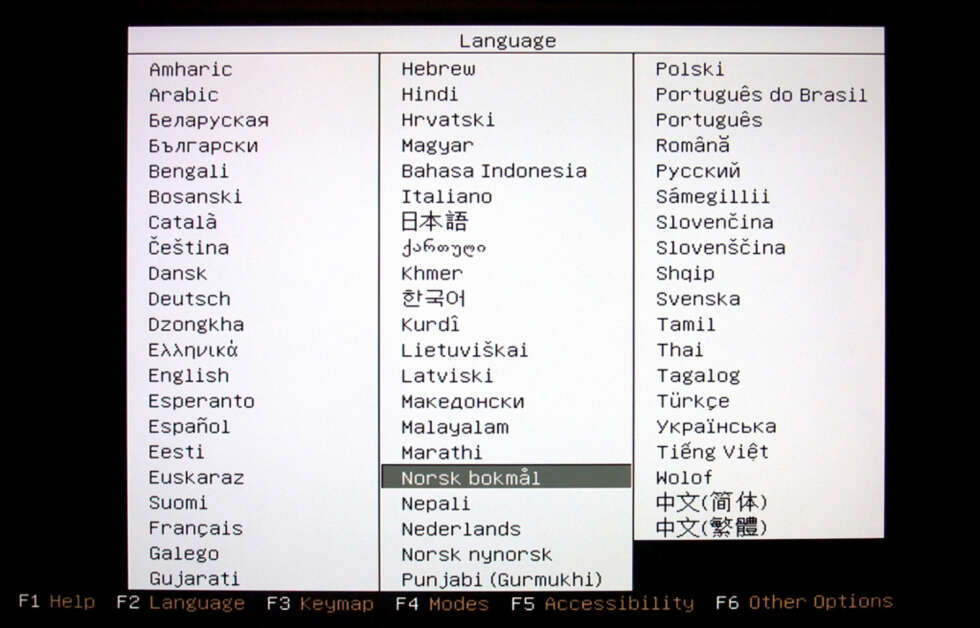
Task: Choose 中文(繁體) Traditional Chinese
Action: coord(711,527)
